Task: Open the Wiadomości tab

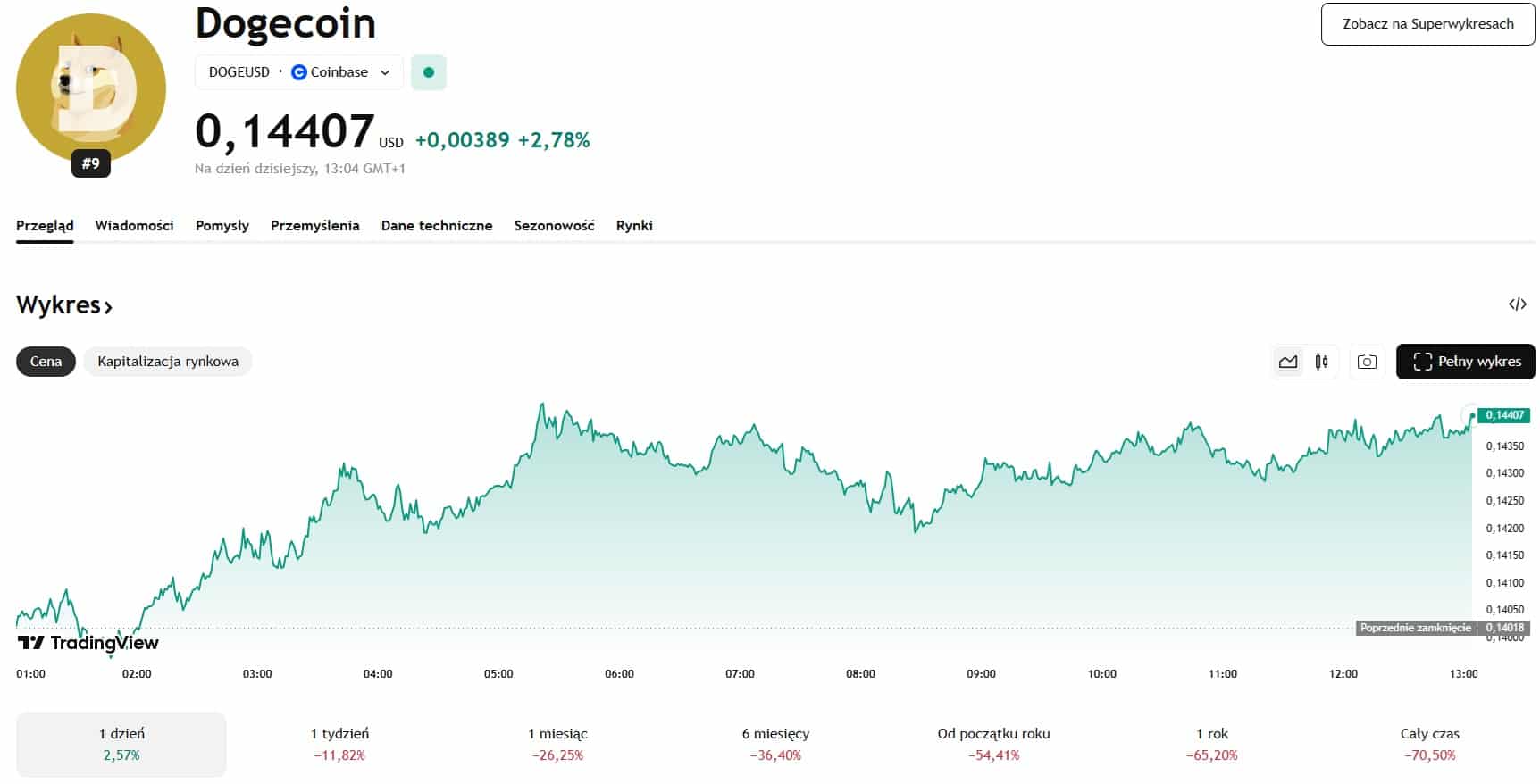Action: pos(134,226)
